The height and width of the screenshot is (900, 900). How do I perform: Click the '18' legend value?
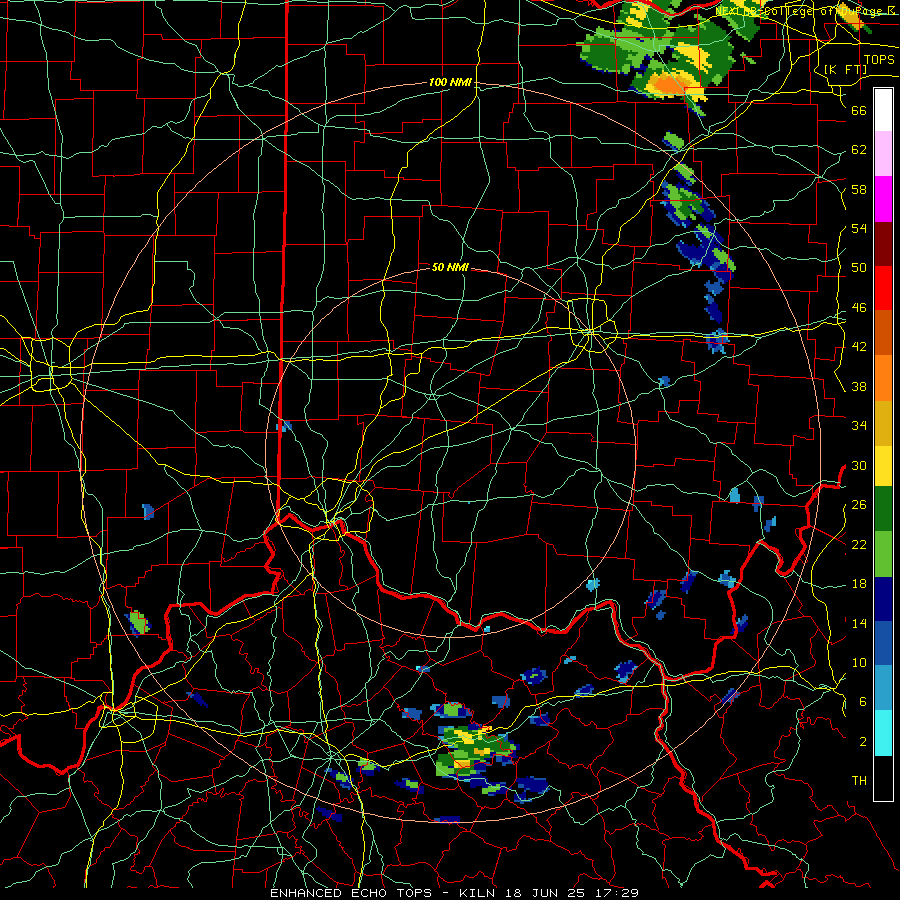pyautogui.click(x=859, y=584)
